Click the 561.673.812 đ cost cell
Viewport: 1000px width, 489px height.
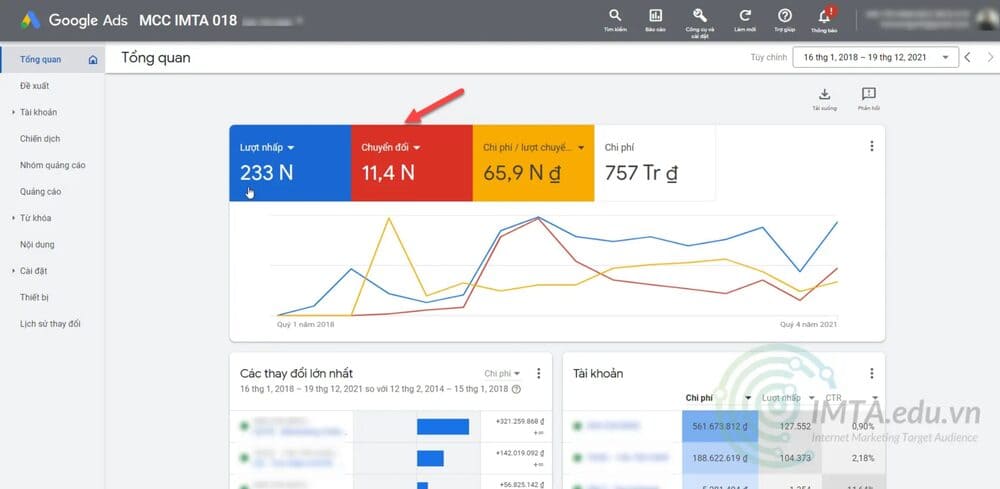tap(721, 427)
